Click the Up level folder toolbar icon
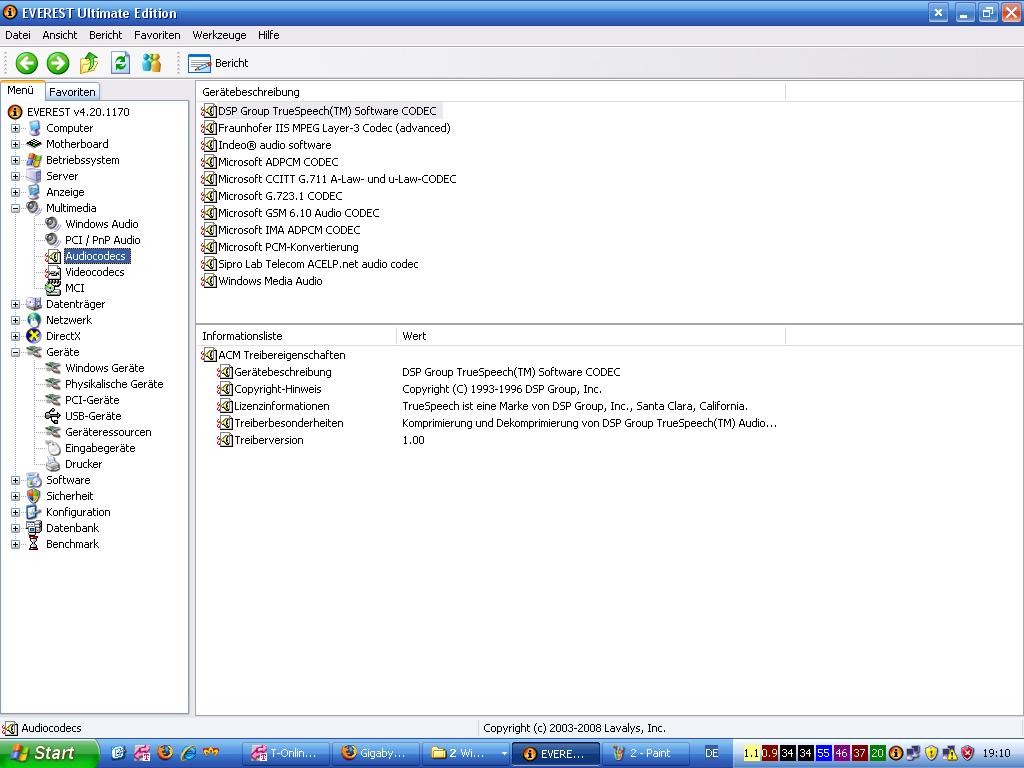This screenshot has height=768, width=1024. [89, 63]
